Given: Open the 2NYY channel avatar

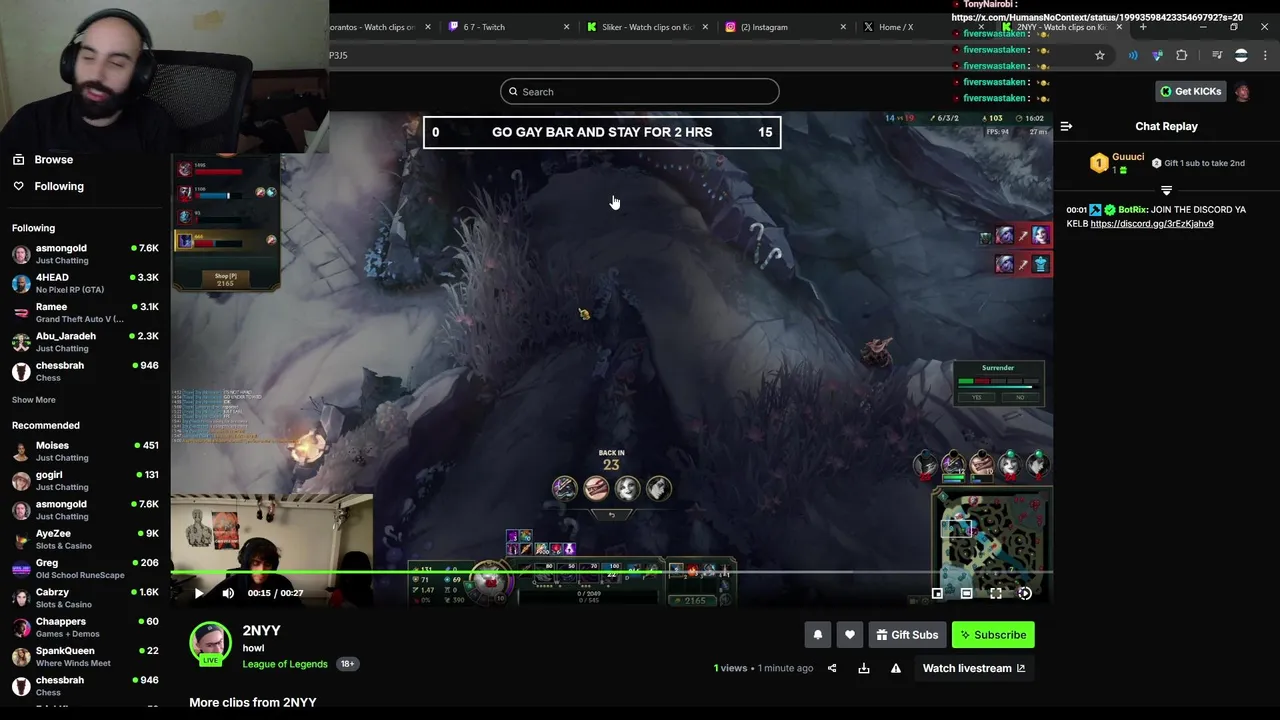Looking at the screenshot, I should coord(210,643).
